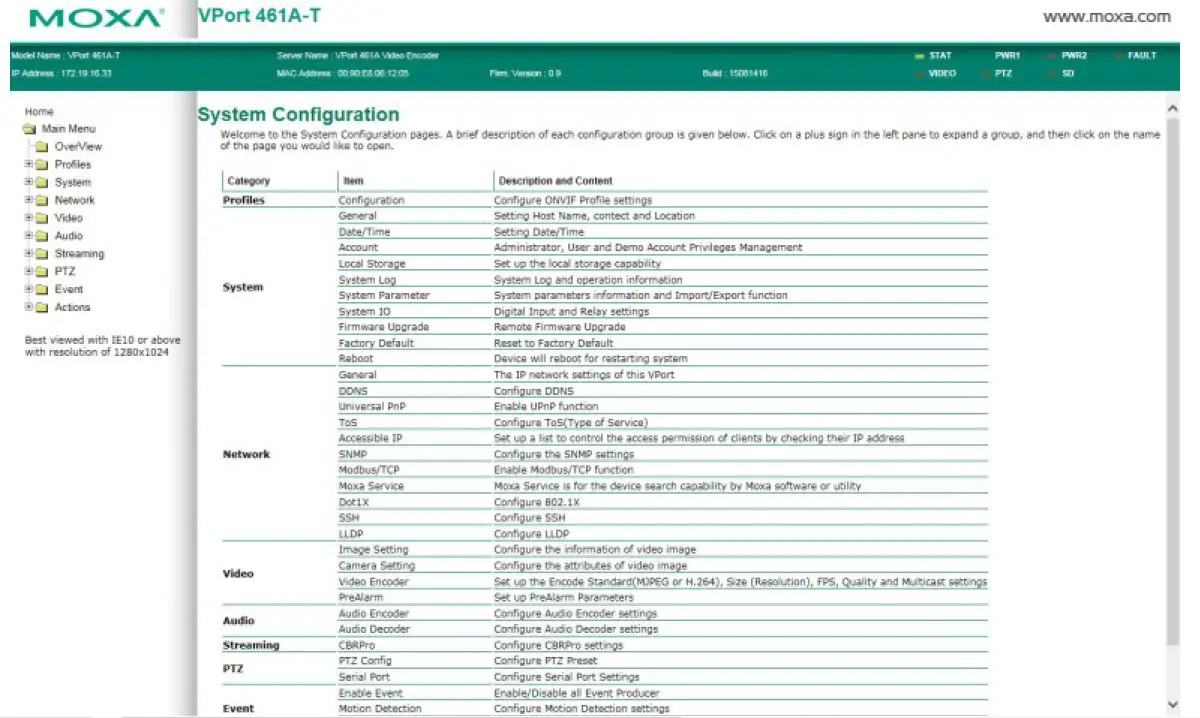This screenshot has height=718, width=1200.
Task: Click the Serial Port item
Action: tap(364, 677)
